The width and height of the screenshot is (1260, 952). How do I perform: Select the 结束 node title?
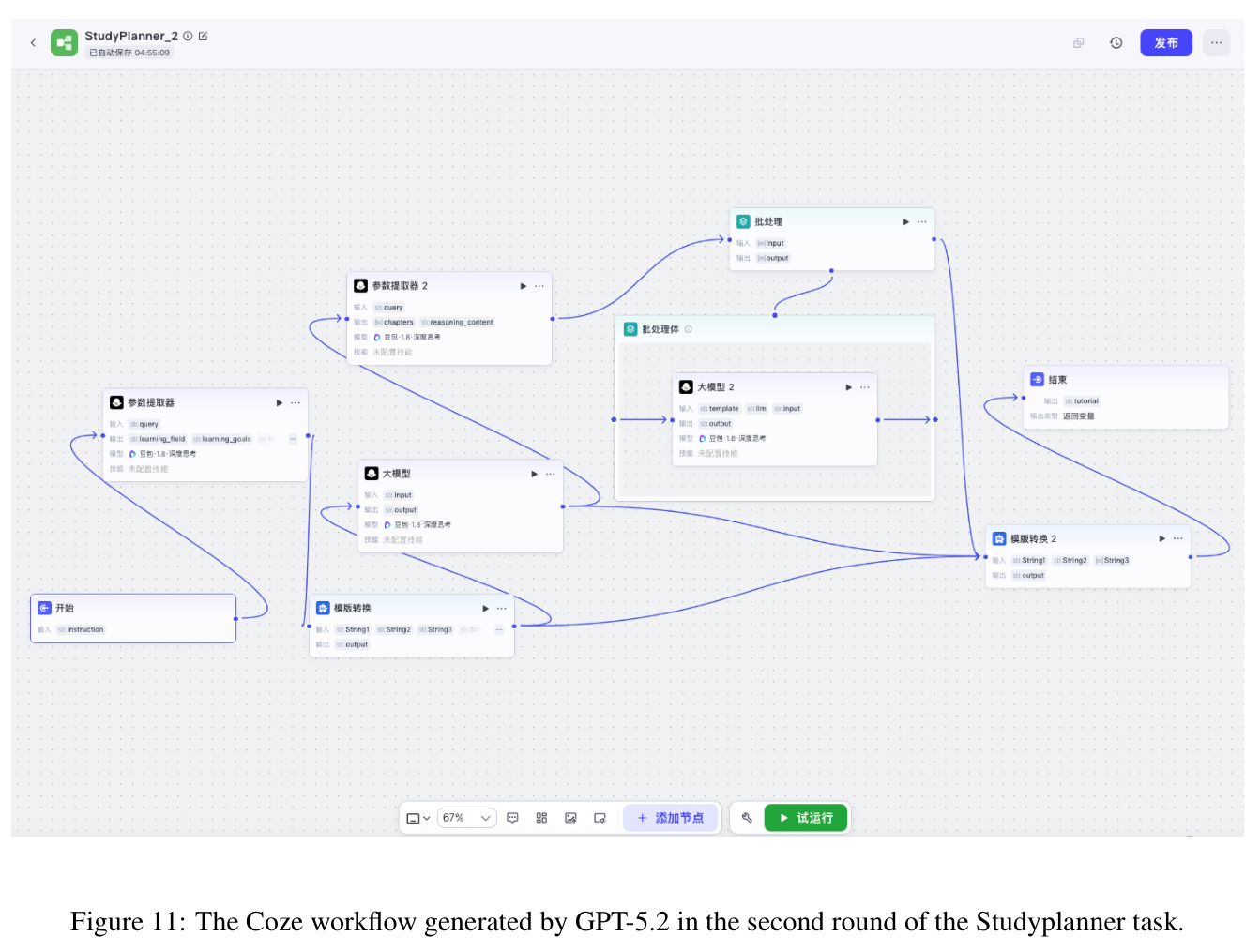(x=1057, y=380)
